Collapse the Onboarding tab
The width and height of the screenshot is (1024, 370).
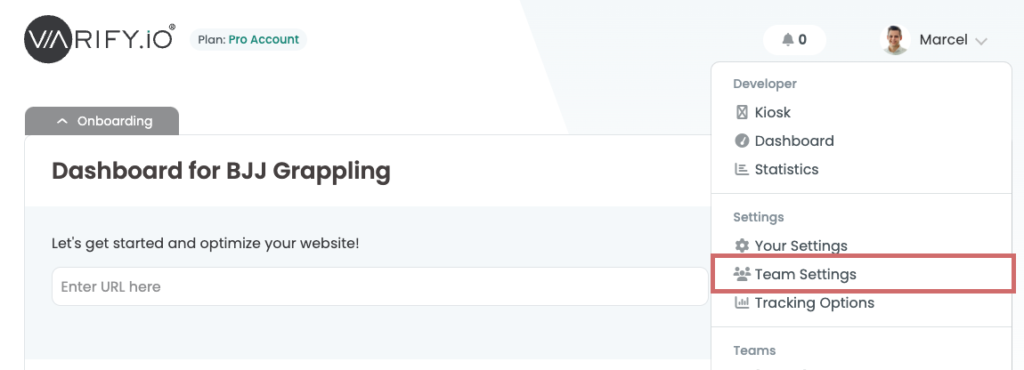[x=102, y=121]
